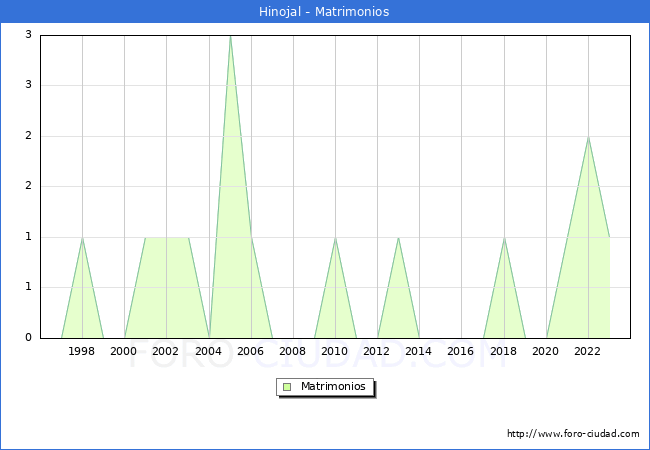The height and width of the screenshot is (450, 650).
Task: Click the 1998 peak in the area chart
Action: coord(82,239)
